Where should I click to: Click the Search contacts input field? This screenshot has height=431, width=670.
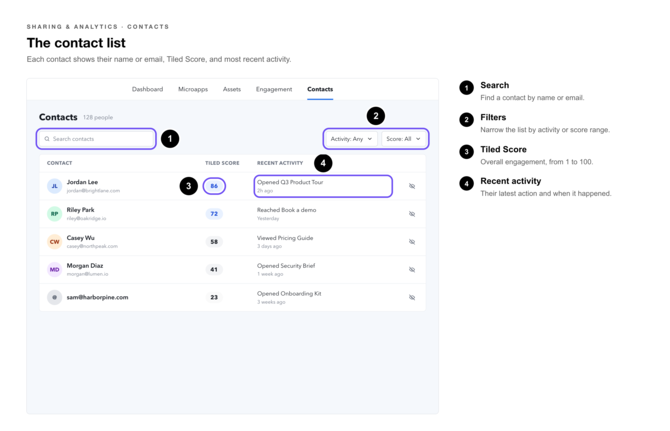[x=96, y=139]
